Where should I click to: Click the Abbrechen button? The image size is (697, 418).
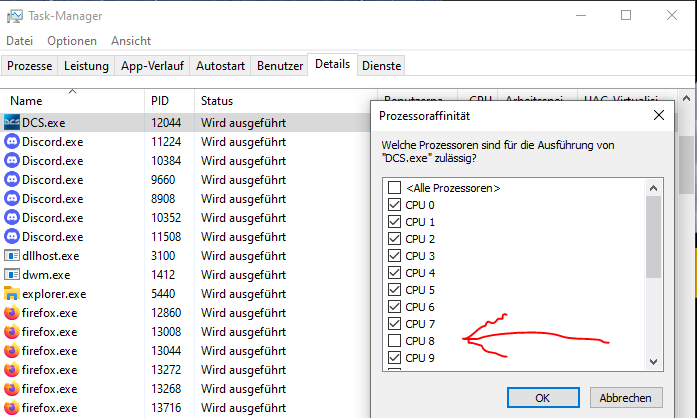[x=626, y=398]
